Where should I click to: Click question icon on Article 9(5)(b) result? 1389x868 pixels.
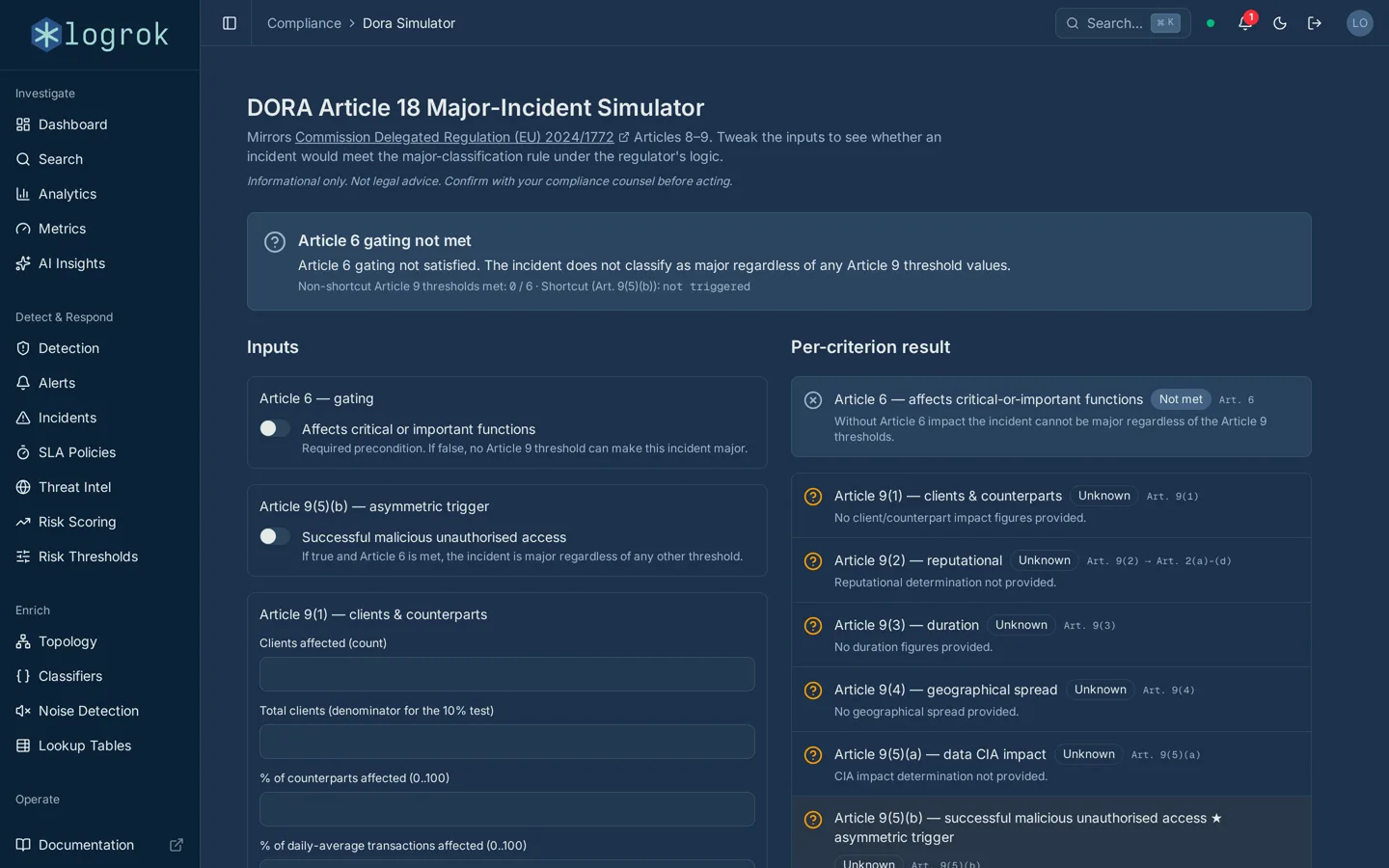813,820
